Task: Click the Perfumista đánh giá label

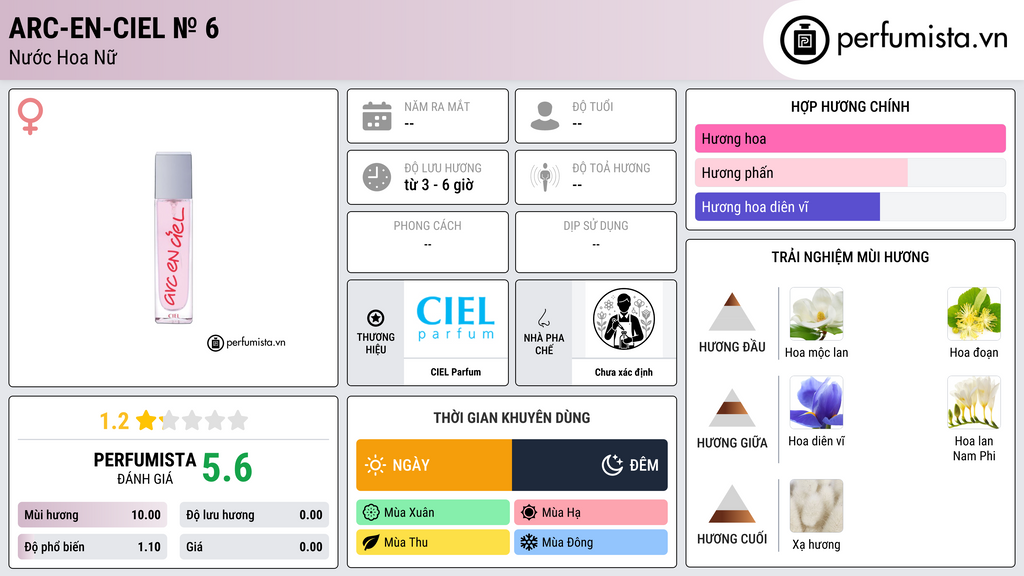Action: pos(144,468)
